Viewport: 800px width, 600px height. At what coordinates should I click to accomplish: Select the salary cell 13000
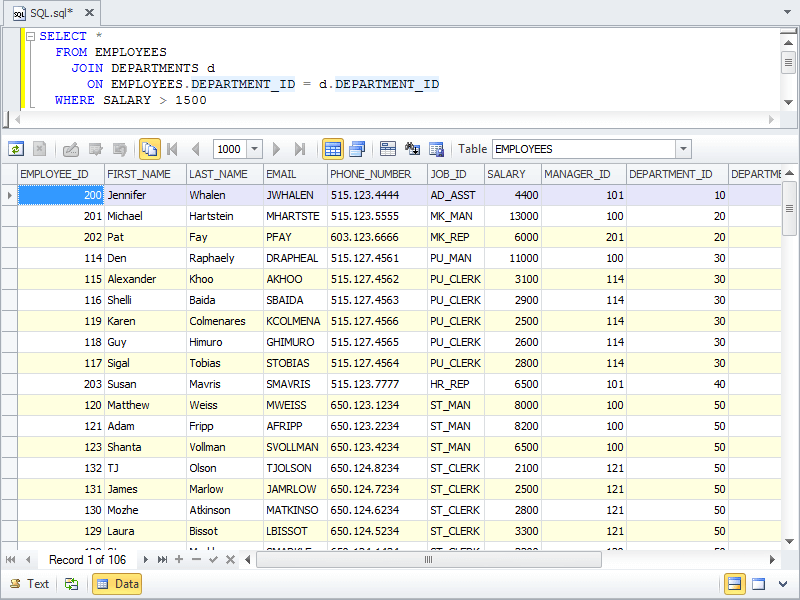(513, 216)
